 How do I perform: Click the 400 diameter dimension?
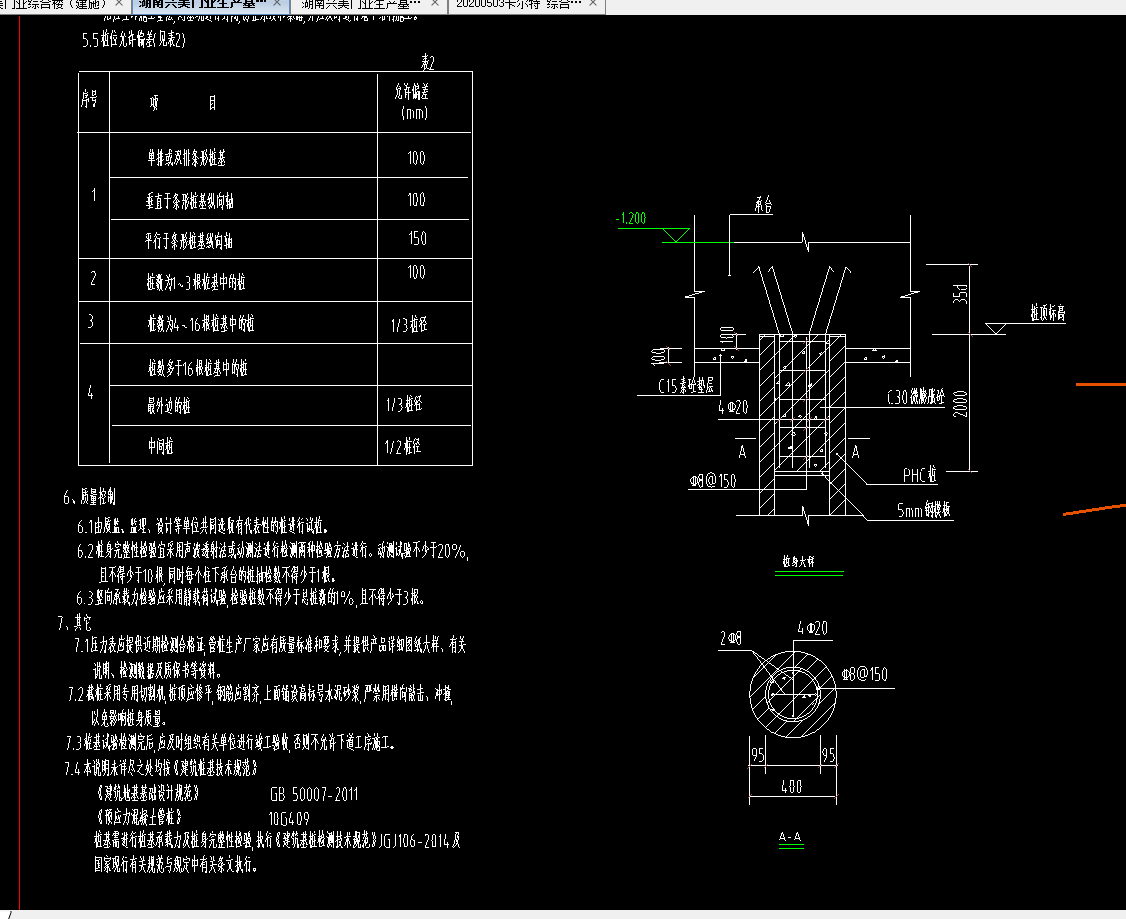(791, 786)
